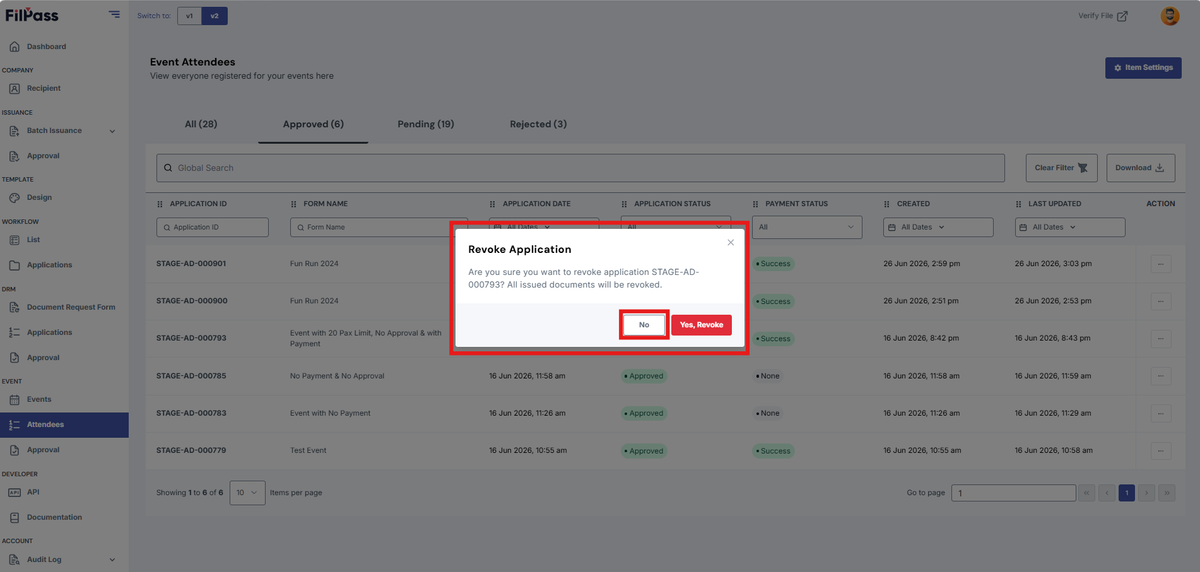Switch to version v2 toggle
Screen dimensions: 1200x572
click(214, 16)
